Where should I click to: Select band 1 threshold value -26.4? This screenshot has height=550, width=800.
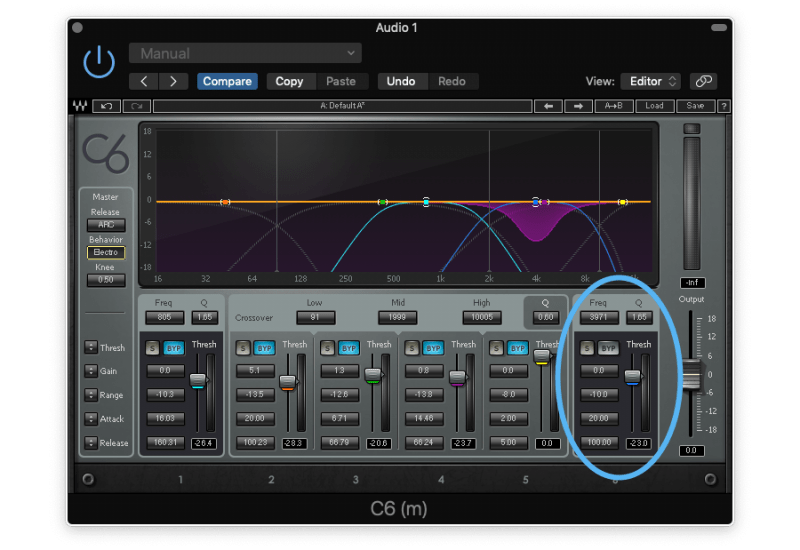204,443
